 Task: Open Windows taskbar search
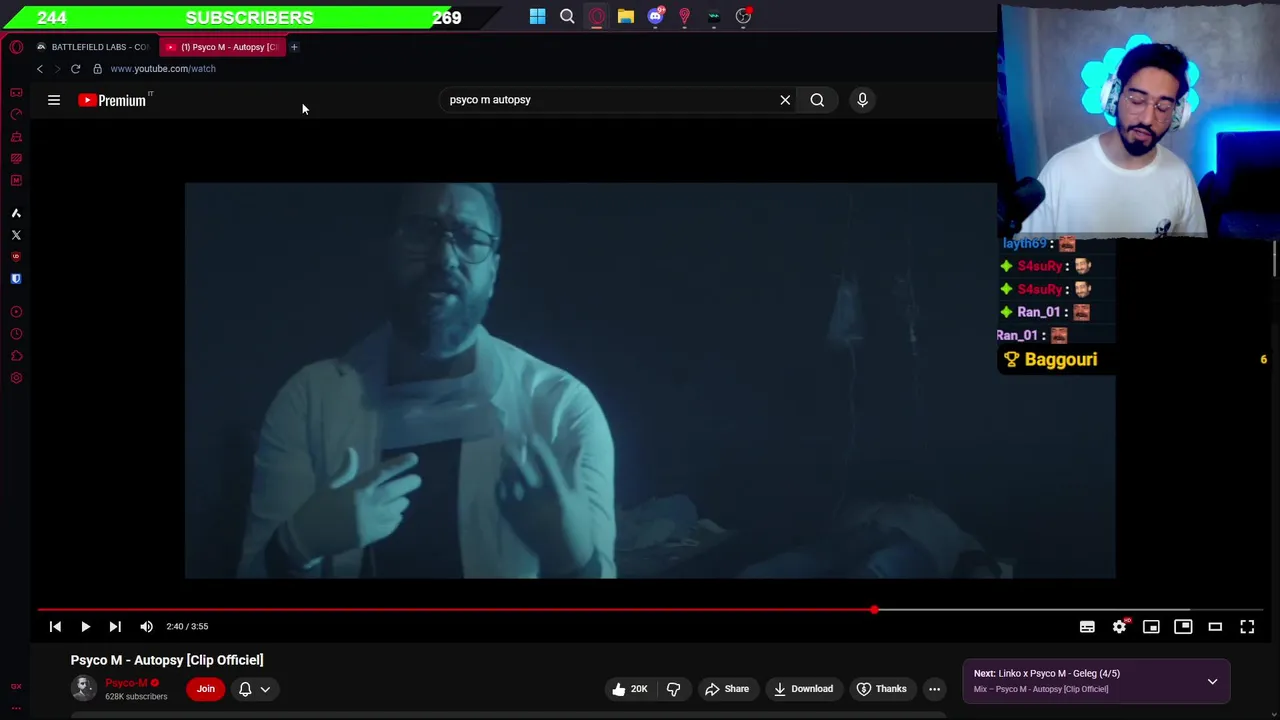click(x=567, y=16)
